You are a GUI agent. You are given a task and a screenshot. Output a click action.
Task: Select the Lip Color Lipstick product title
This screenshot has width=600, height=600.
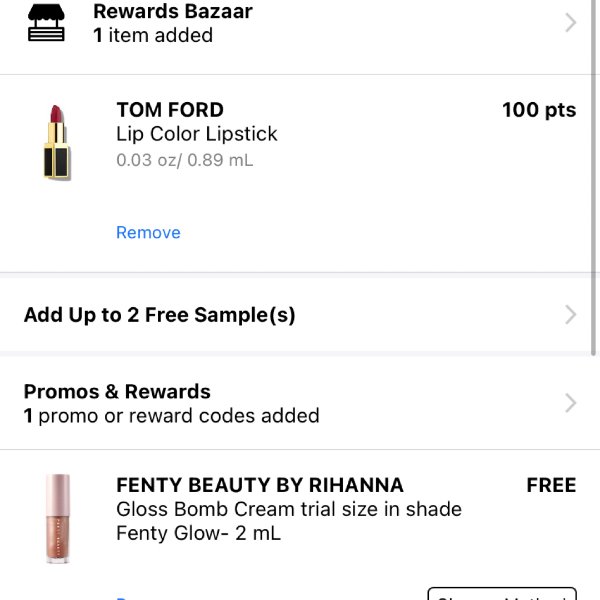pos(197,134)
